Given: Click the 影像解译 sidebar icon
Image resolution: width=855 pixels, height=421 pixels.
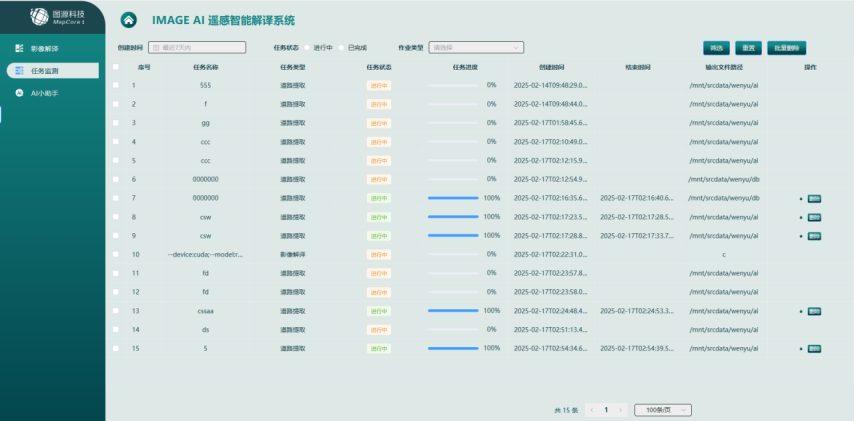Looking at the screenshot, I should [x=19, y=48].
